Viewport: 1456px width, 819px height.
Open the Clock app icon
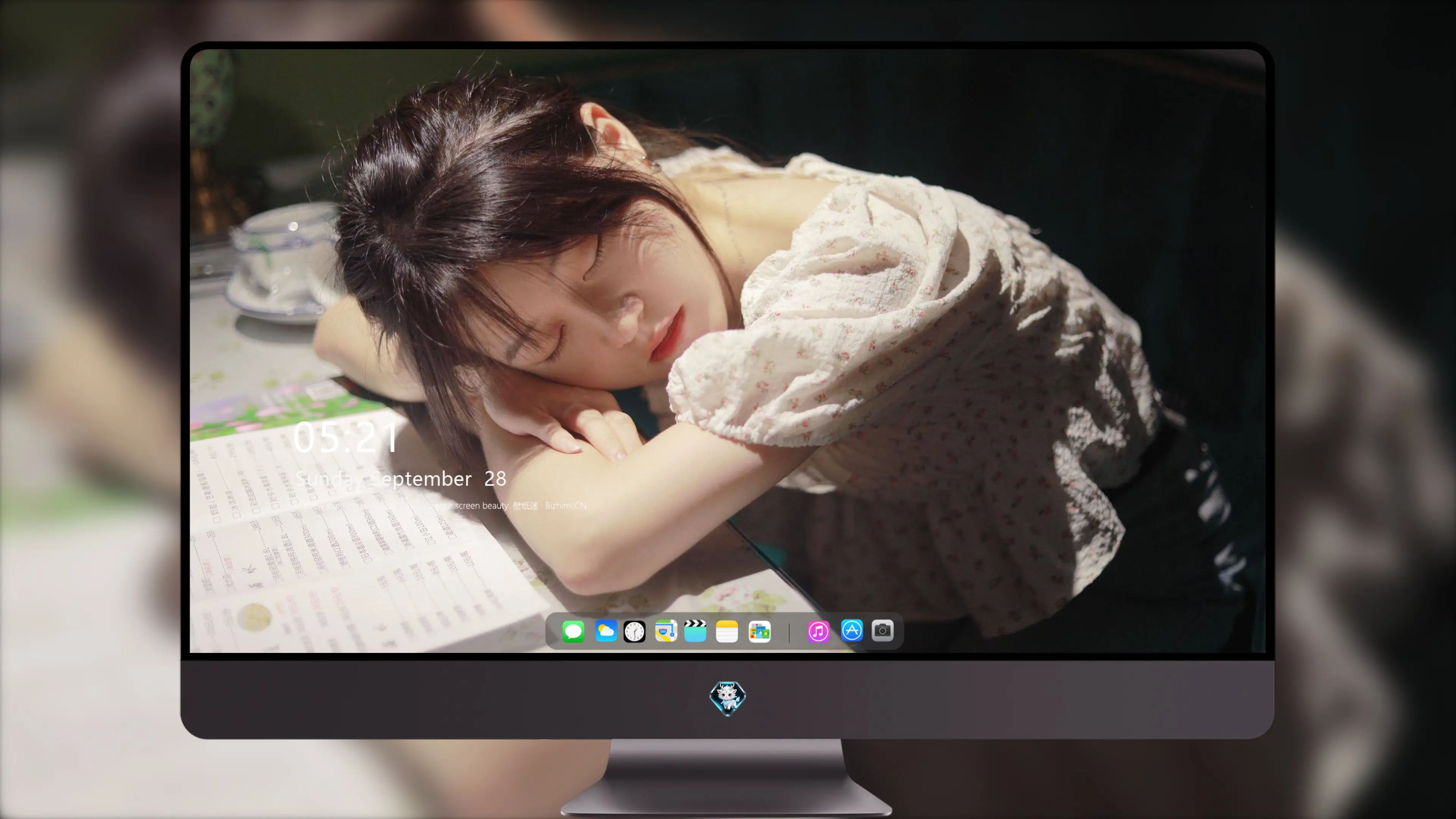click(x=634, y=631)
